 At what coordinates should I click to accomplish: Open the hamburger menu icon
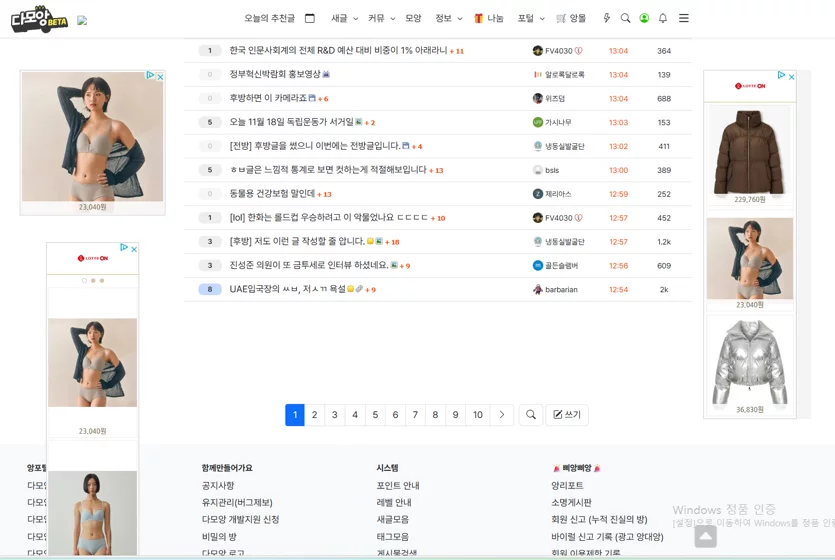[684, 18]
